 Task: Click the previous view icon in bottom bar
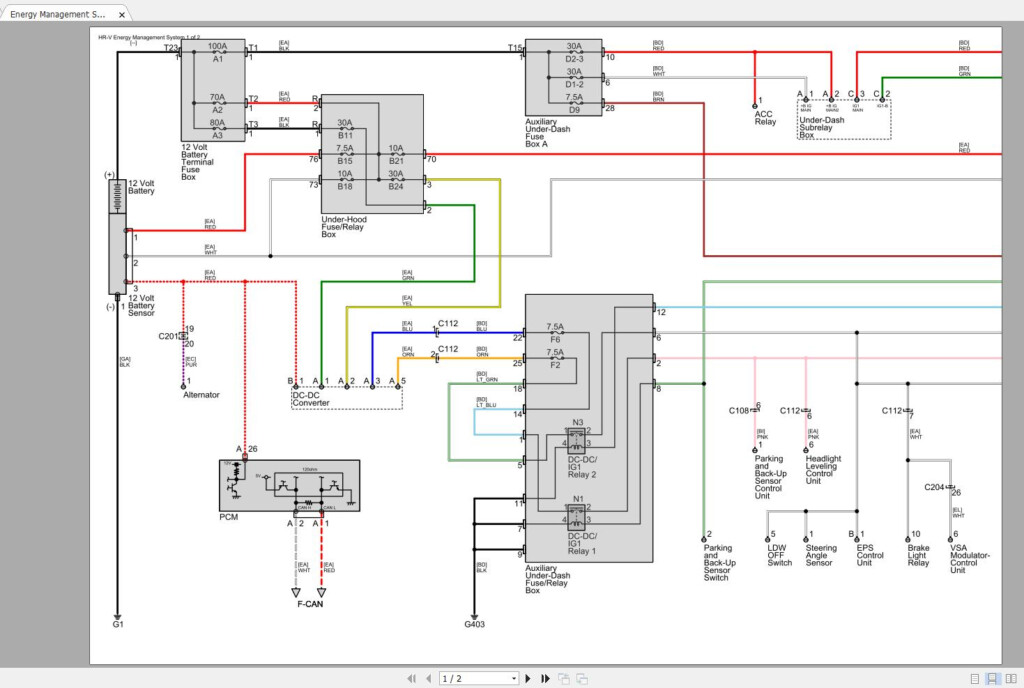[564, 679]
